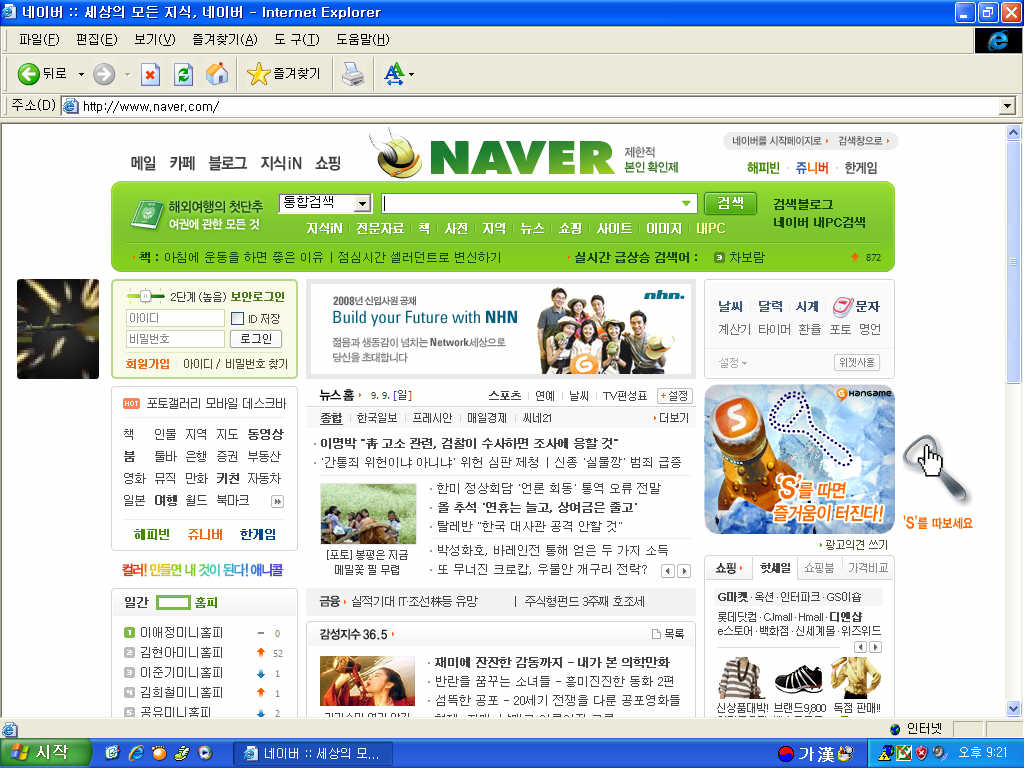Click the 漢 hanja indicator in the language bar
The width and height of the screenshot is (1024, 768).
pyautogui.click(x=826, y=754)
